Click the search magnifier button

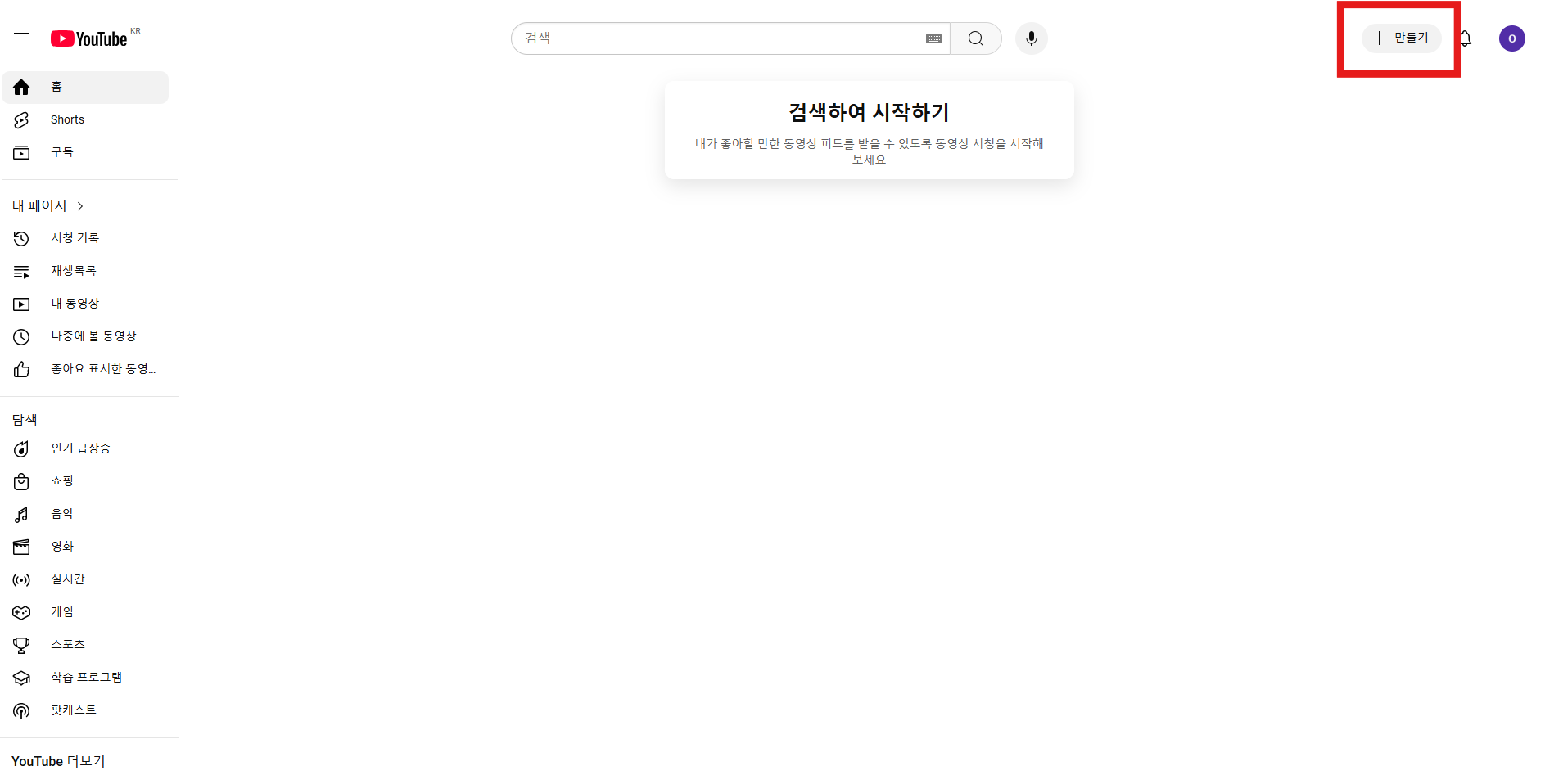(x=975, y=38)
